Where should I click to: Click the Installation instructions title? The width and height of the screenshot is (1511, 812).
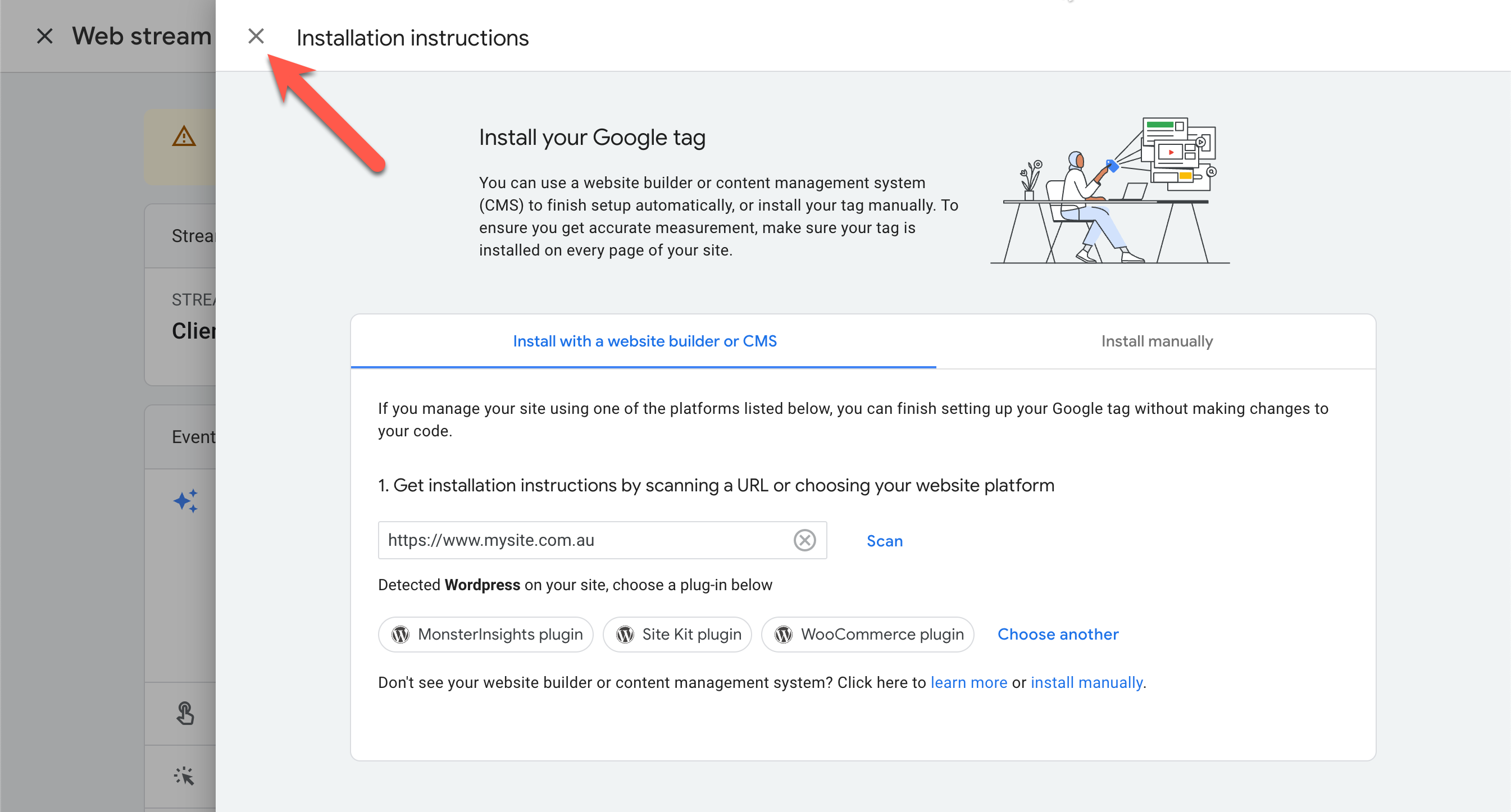[412, 38]
